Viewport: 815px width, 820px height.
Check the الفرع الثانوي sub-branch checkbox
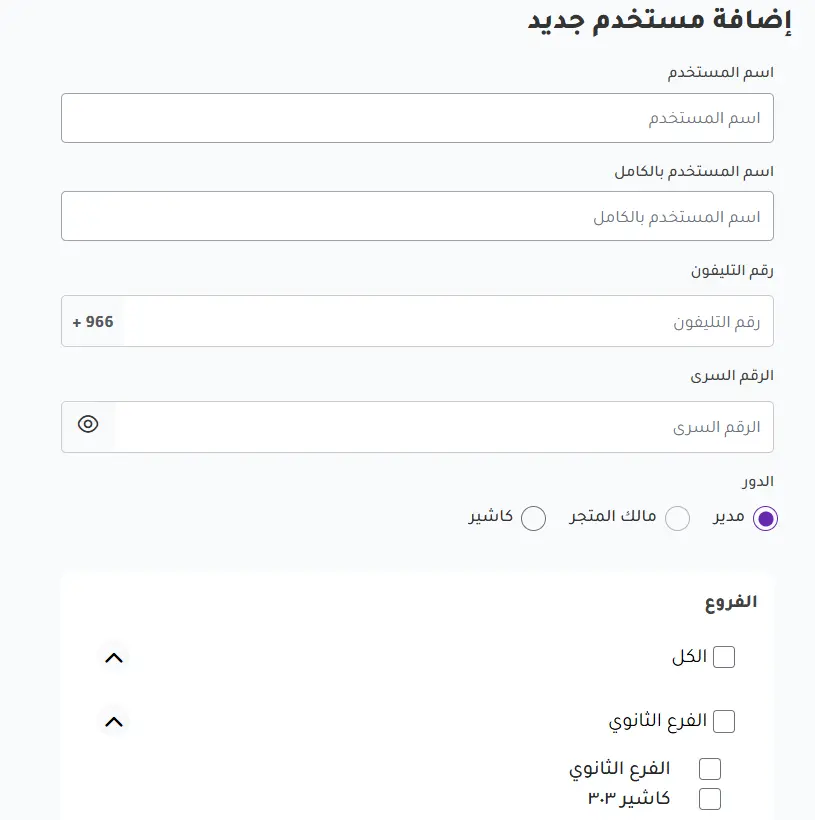pyautogui.click(x=710, y=768)
